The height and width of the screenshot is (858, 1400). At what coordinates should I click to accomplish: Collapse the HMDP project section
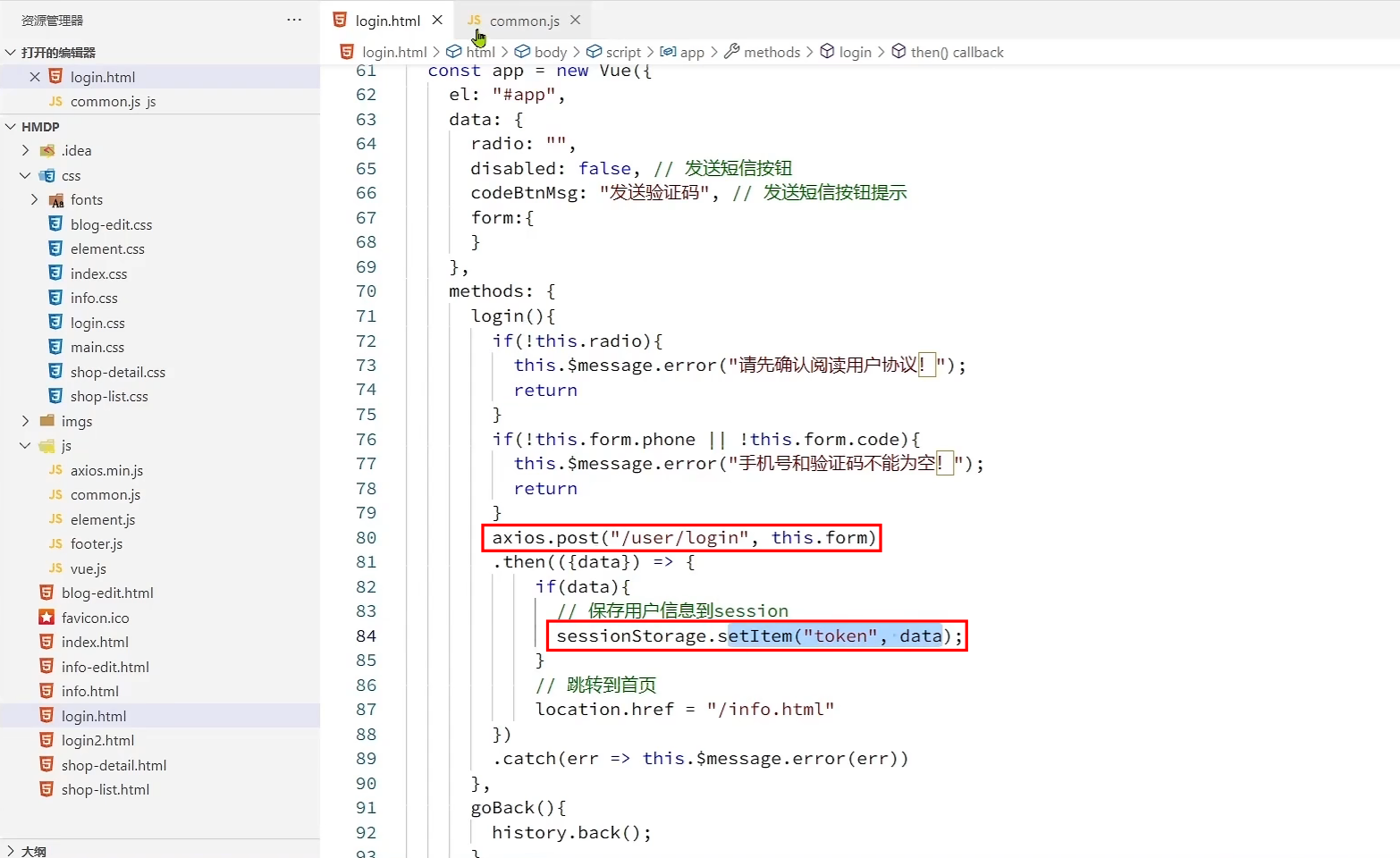pyautogui.click(x=11, y=127)
